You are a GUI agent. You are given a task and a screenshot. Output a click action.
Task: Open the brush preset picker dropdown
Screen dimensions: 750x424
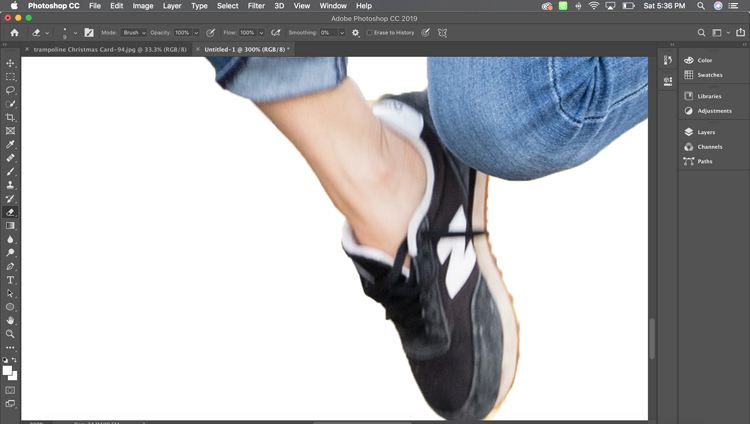pos(75,33)
